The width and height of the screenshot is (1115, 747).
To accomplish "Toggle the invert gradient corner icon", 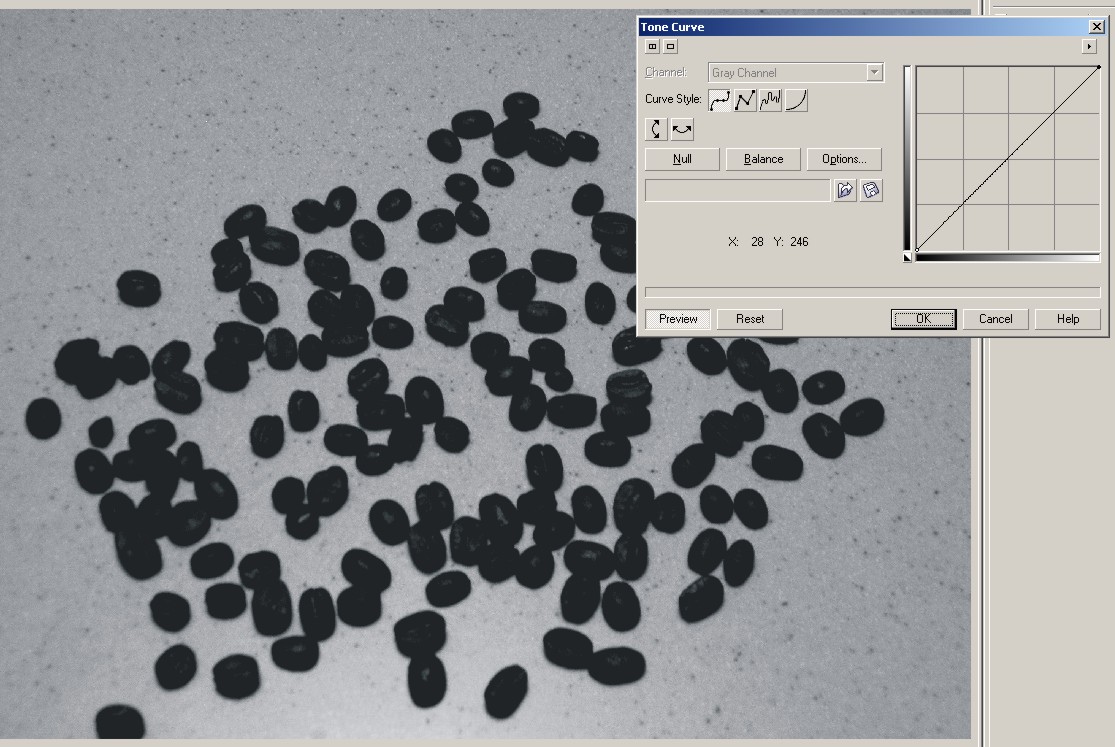I will coord(907,258).
